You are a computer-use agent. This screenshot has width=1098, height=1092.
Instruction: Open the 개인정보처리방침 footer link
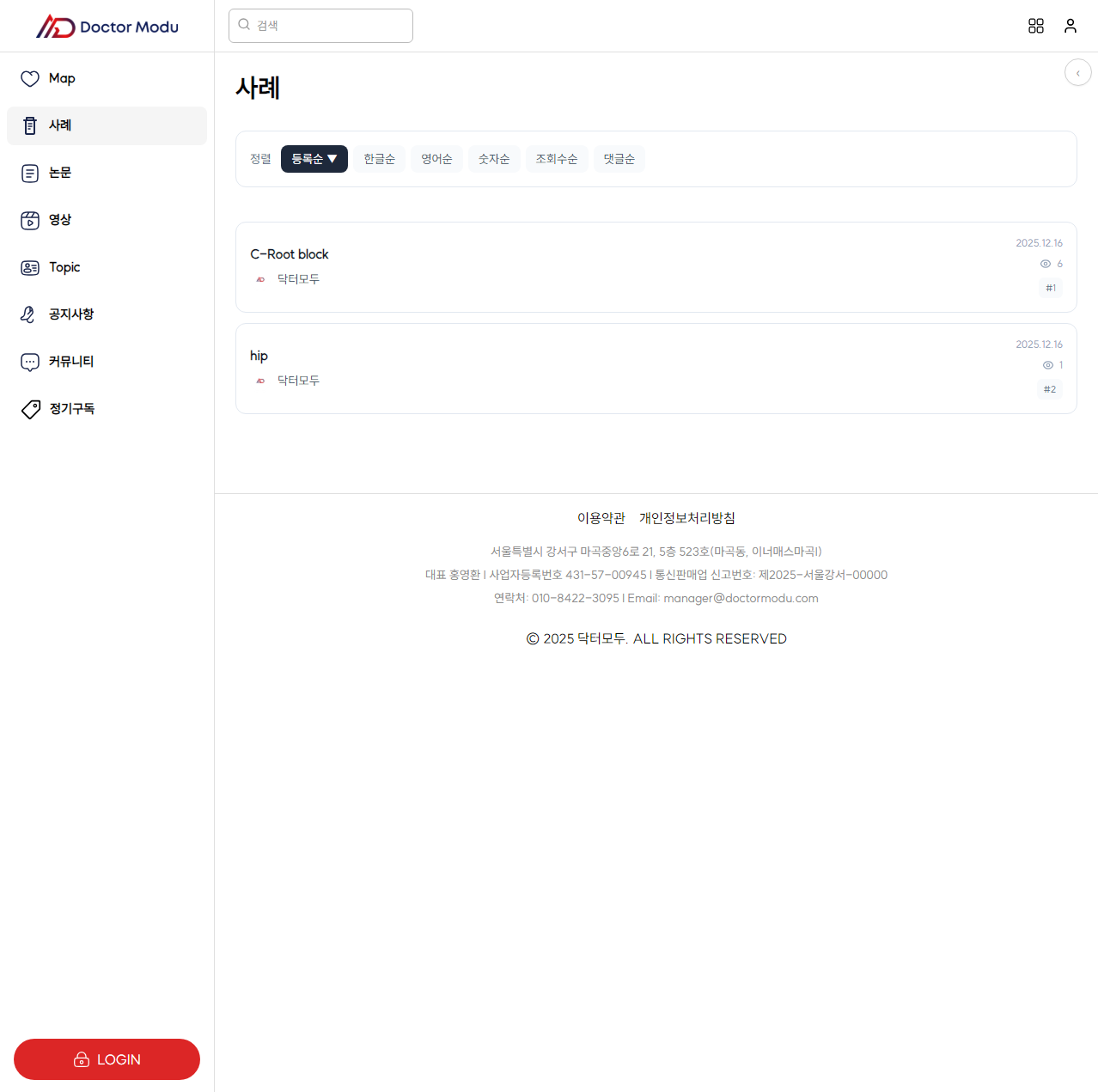tap(686, 518)
